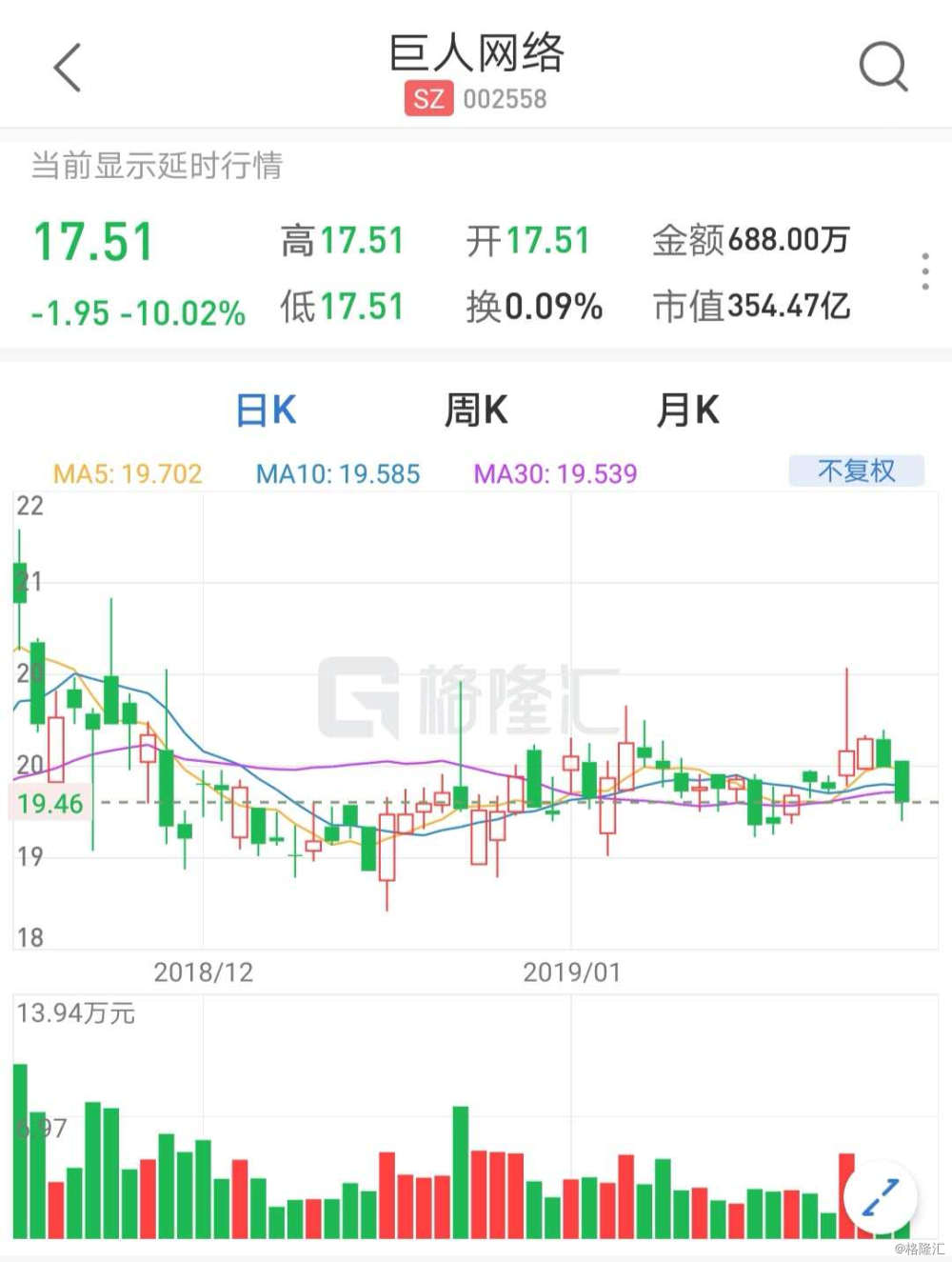Screen dimensions: 952x1262
Task: Tap the red SZ exchange badge
Action: (x=428, y=98)
